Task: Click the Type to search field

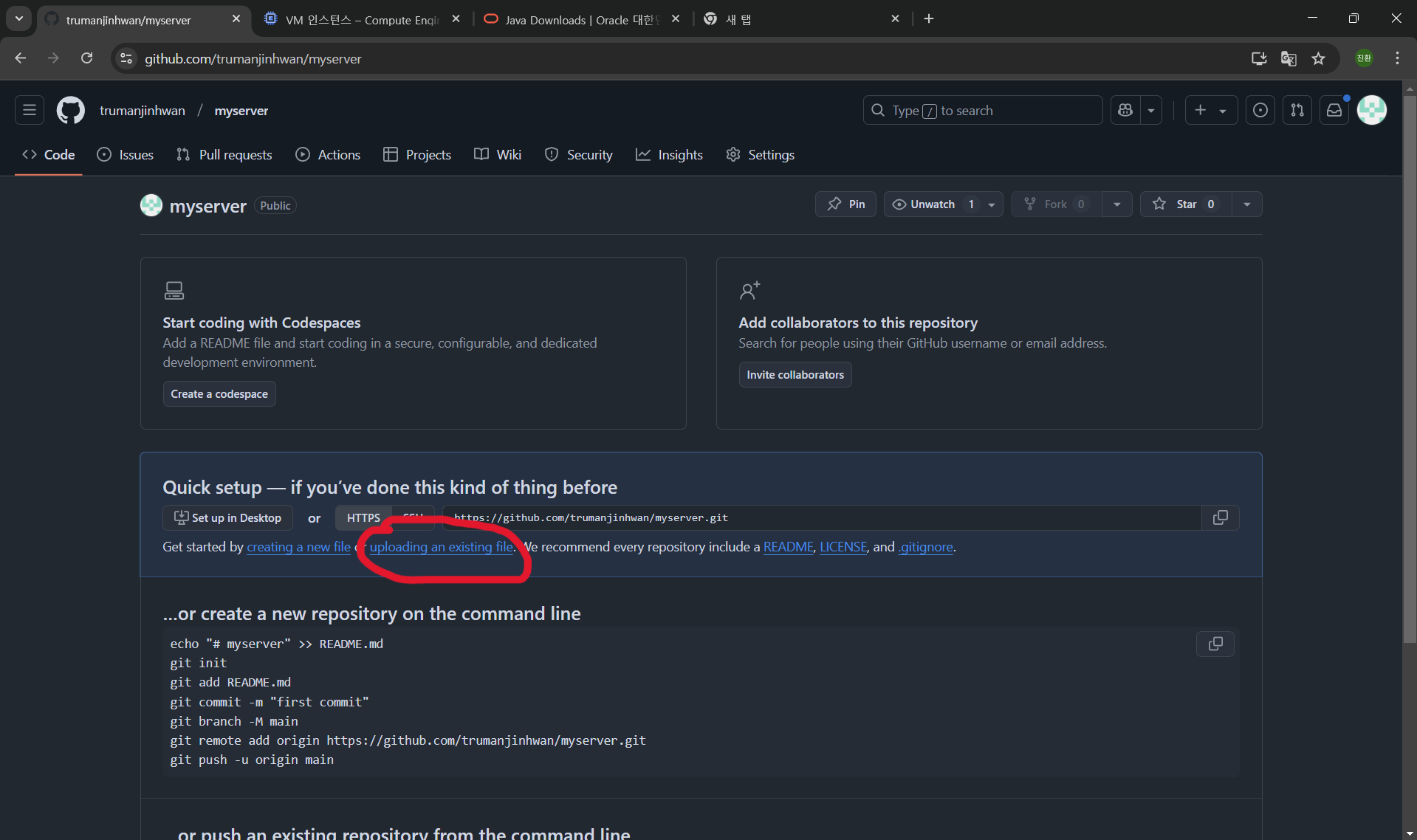Action: [x=982, y=111]
